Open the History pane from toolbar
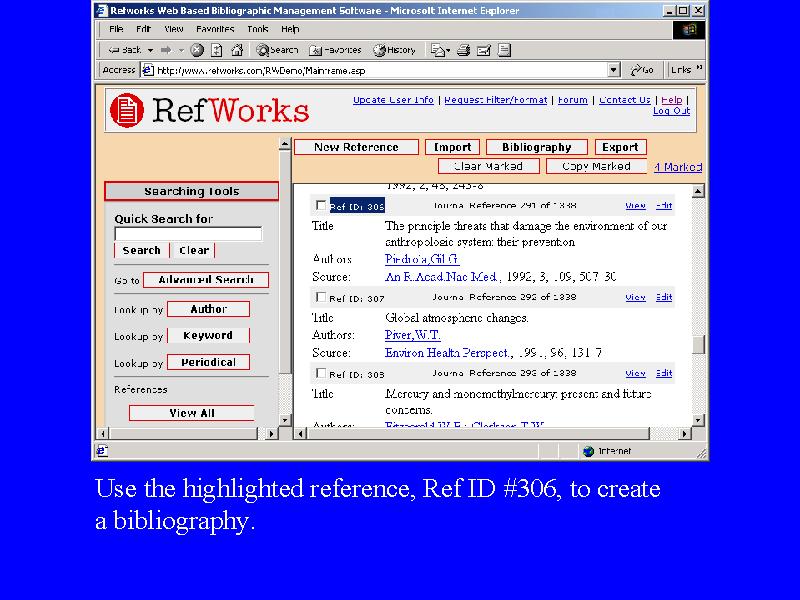 click(394, 50)
